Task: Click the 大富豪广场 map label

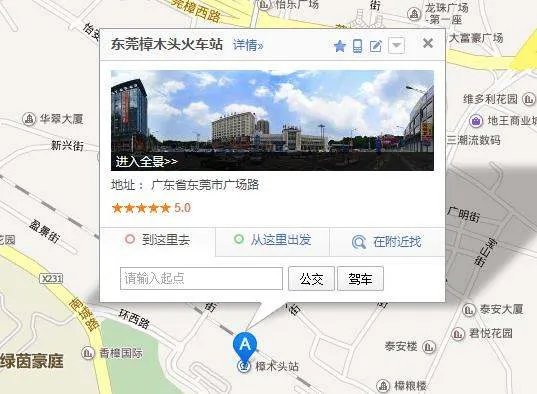Action: click(x=476, y=38)
